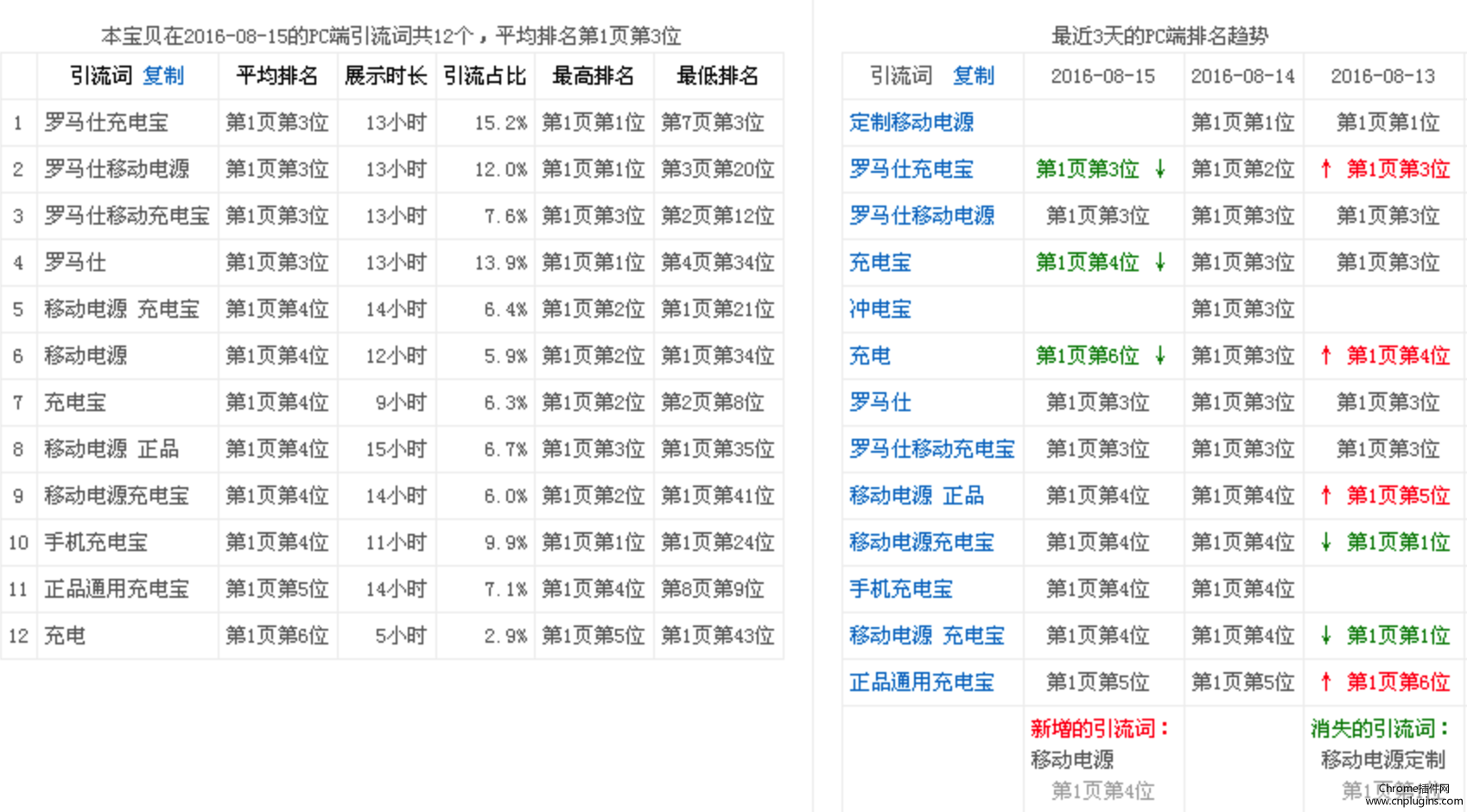Click the 第1页第43位 lowest rank cell
Image resolution: width=1467 pixels, height=812 pixels.
(x=718, y=636)
